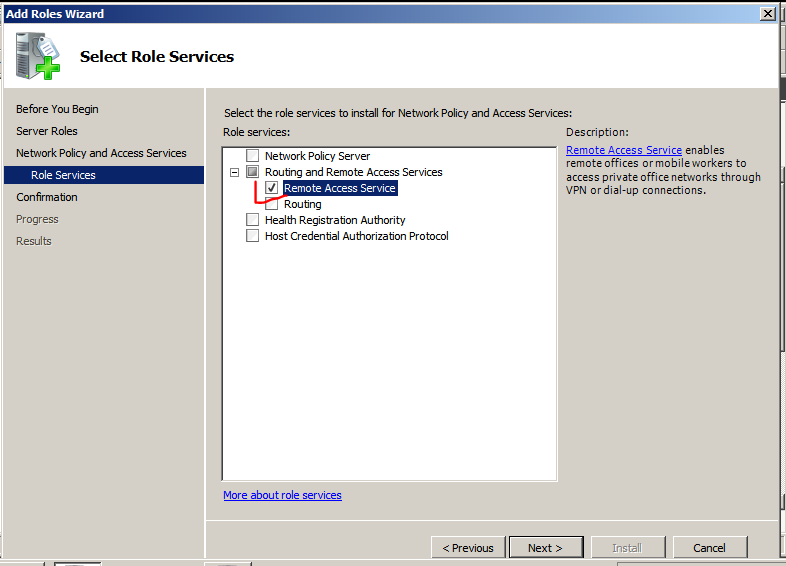786x566 pixels.
Task: Close the Add Roles Wizard window
Action: point(767,14)
